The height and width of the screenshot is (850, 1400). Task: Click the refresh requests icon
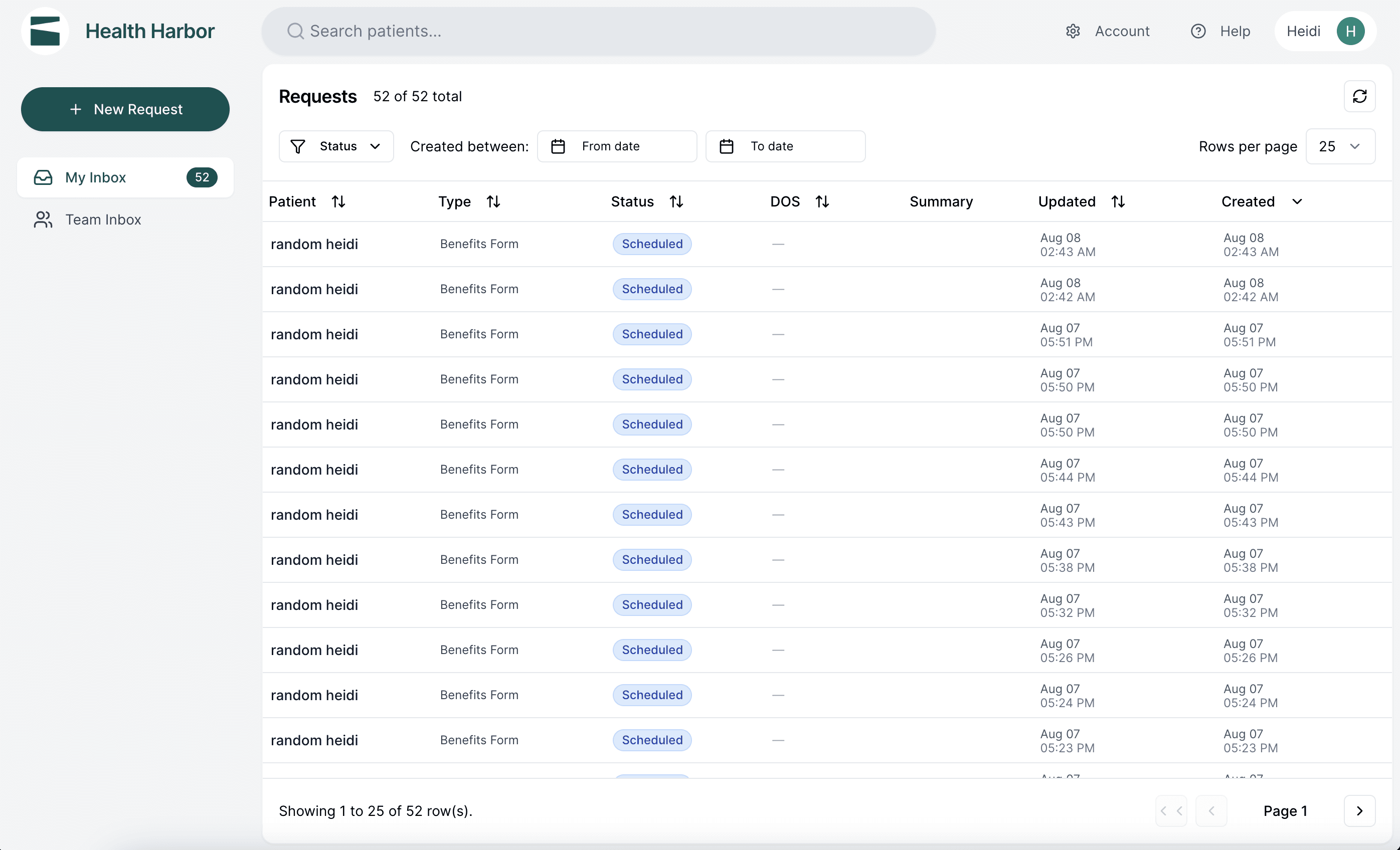pyautogui.click(x=1359, y=97)
